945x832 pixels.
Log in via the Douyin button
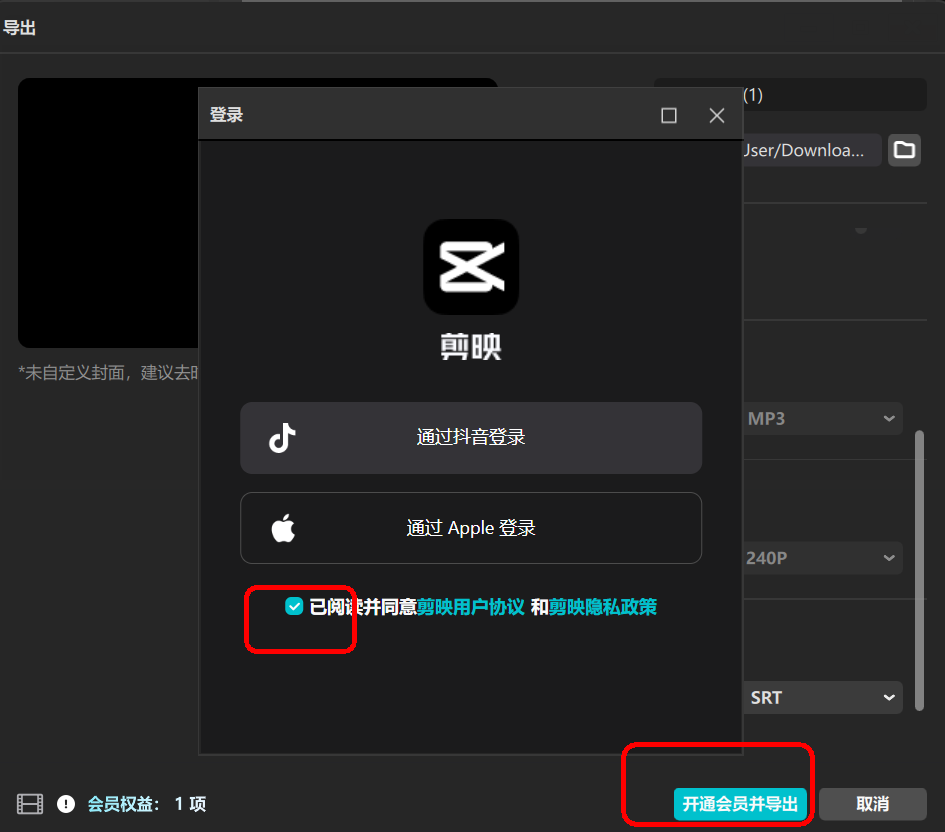tap(471, 438)
